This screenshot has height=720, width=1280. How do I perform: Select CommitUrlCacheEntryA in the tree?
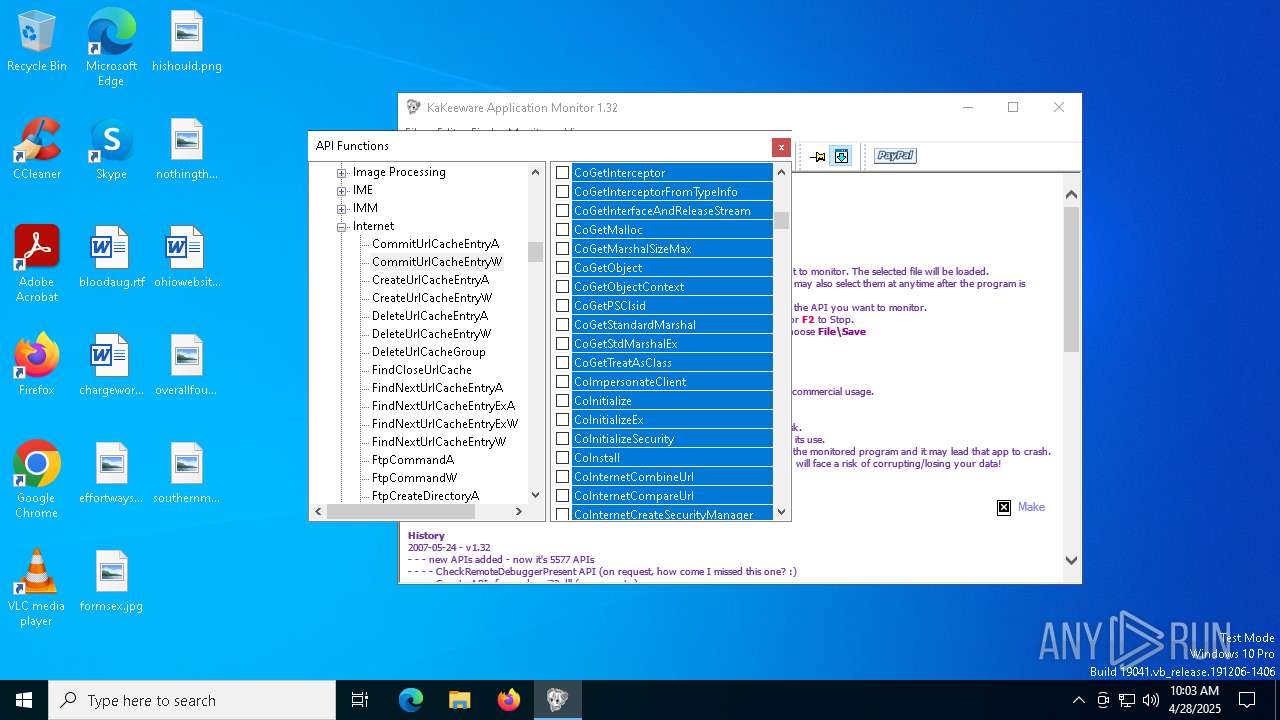pos(435,244)
